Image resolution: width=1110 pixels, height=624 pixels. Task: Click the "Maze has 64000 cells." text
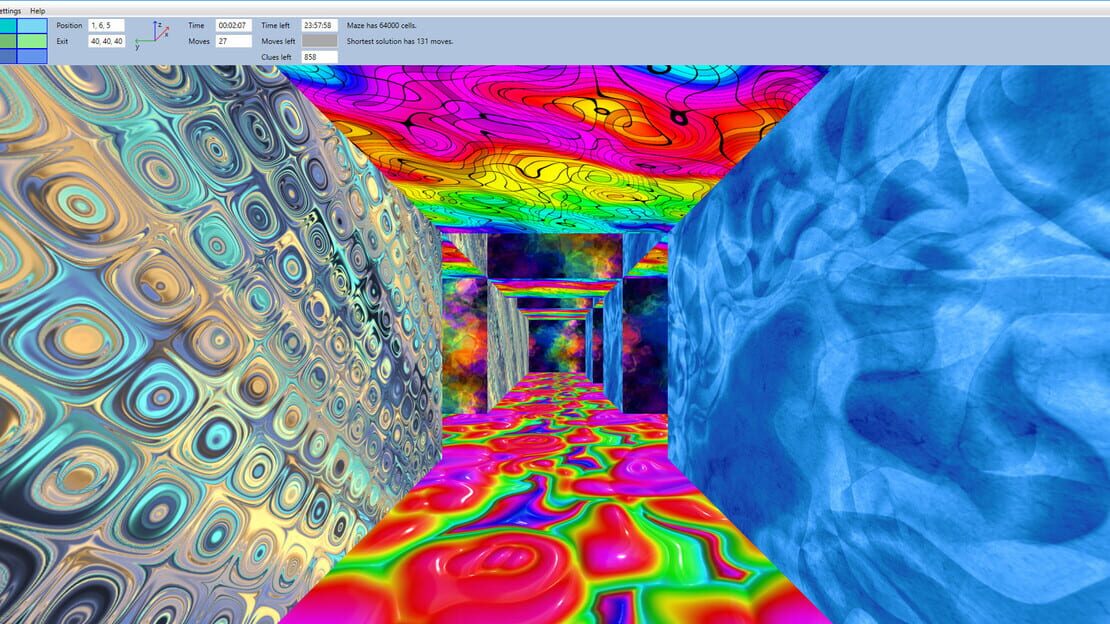382,25
